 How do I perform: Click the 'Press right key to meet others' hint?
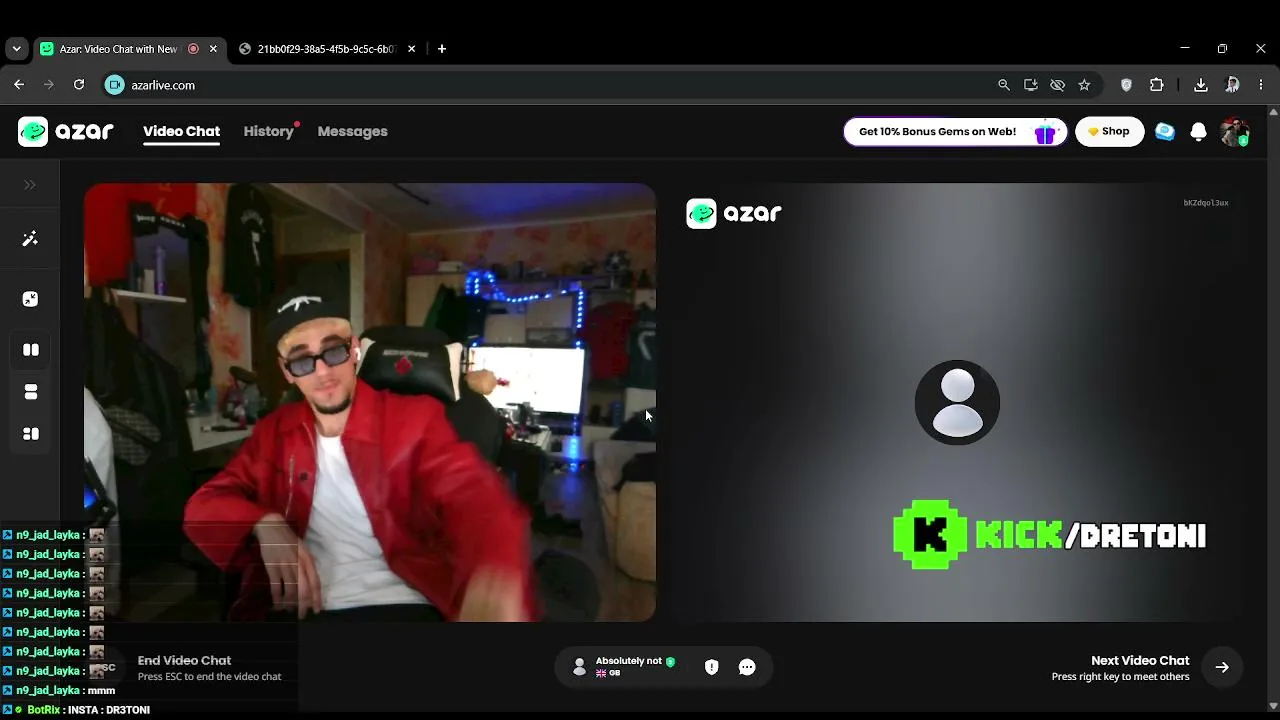pyautogui.click(x=1120, y=677)
